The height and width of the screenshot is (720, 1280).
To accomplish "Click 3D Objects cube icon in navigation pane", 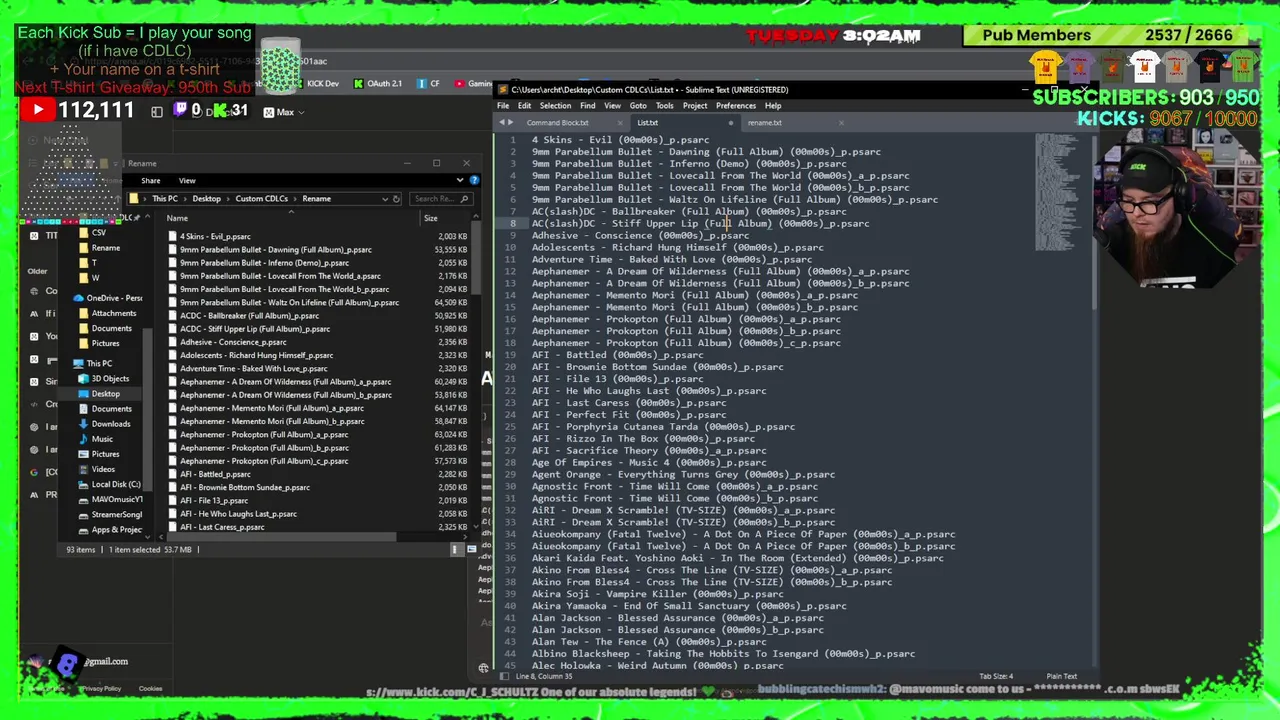I will tap(84, 378).
